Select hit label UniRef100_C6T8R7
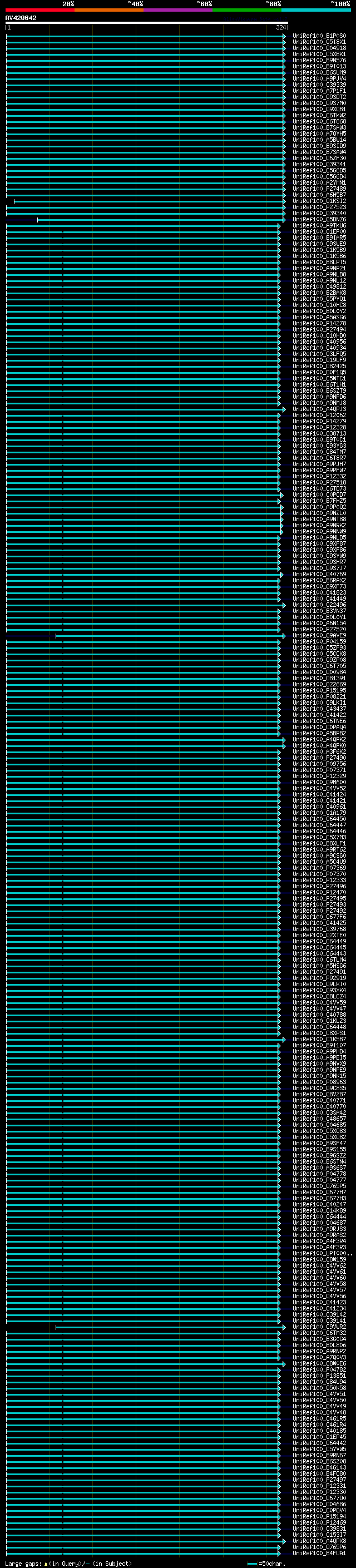Viewport: 356px width, 1568px height. click(319, 458)
